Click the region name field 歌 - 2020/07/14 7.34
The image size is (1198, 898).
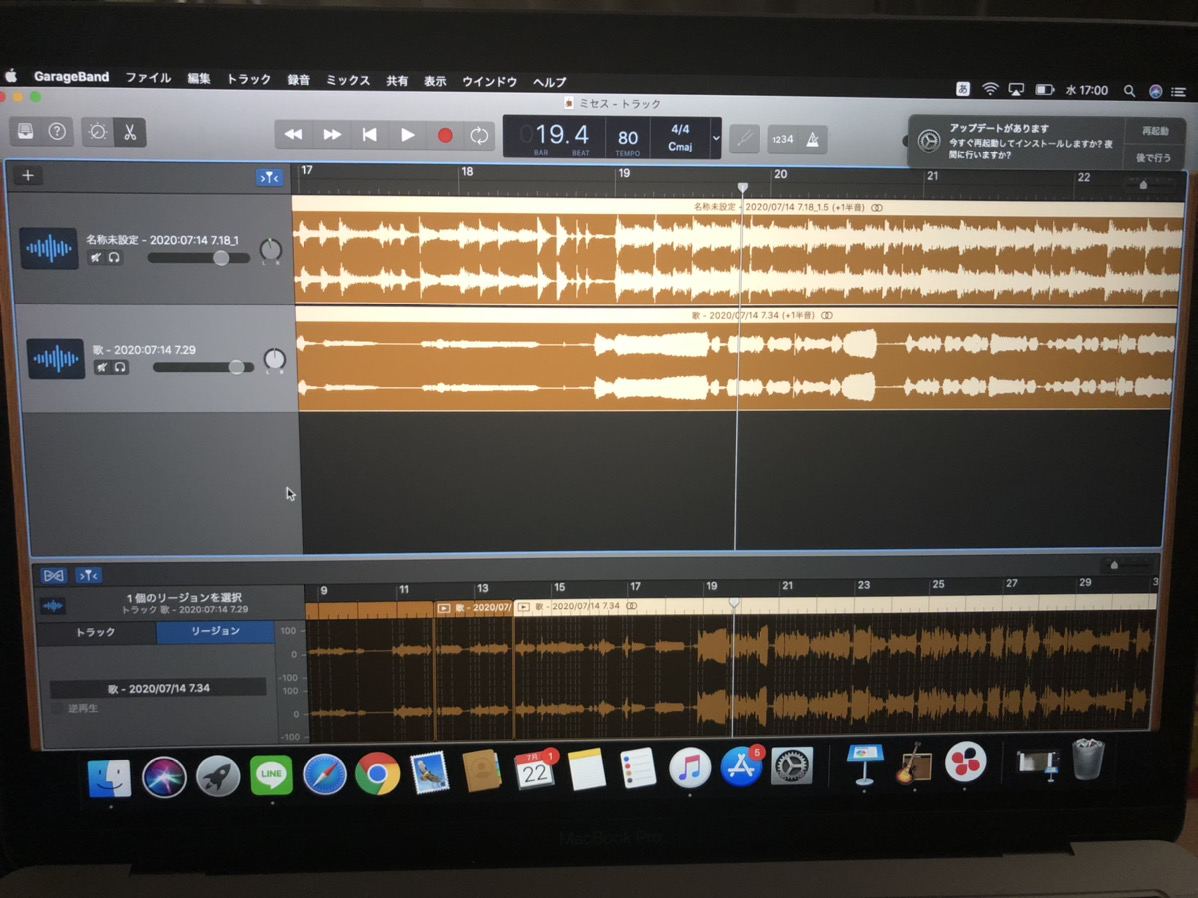click(158, 688)
